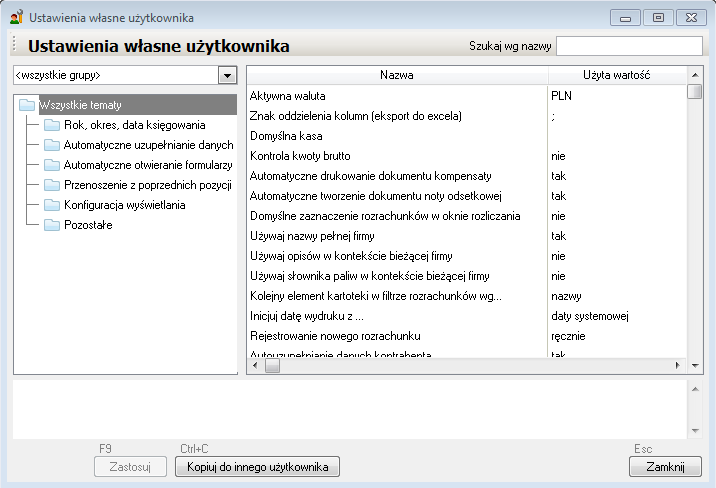Select Automatyczne otwieranie formularzy topic
The height and width of the screenshot is (488, 716).
tap(148, 165)
